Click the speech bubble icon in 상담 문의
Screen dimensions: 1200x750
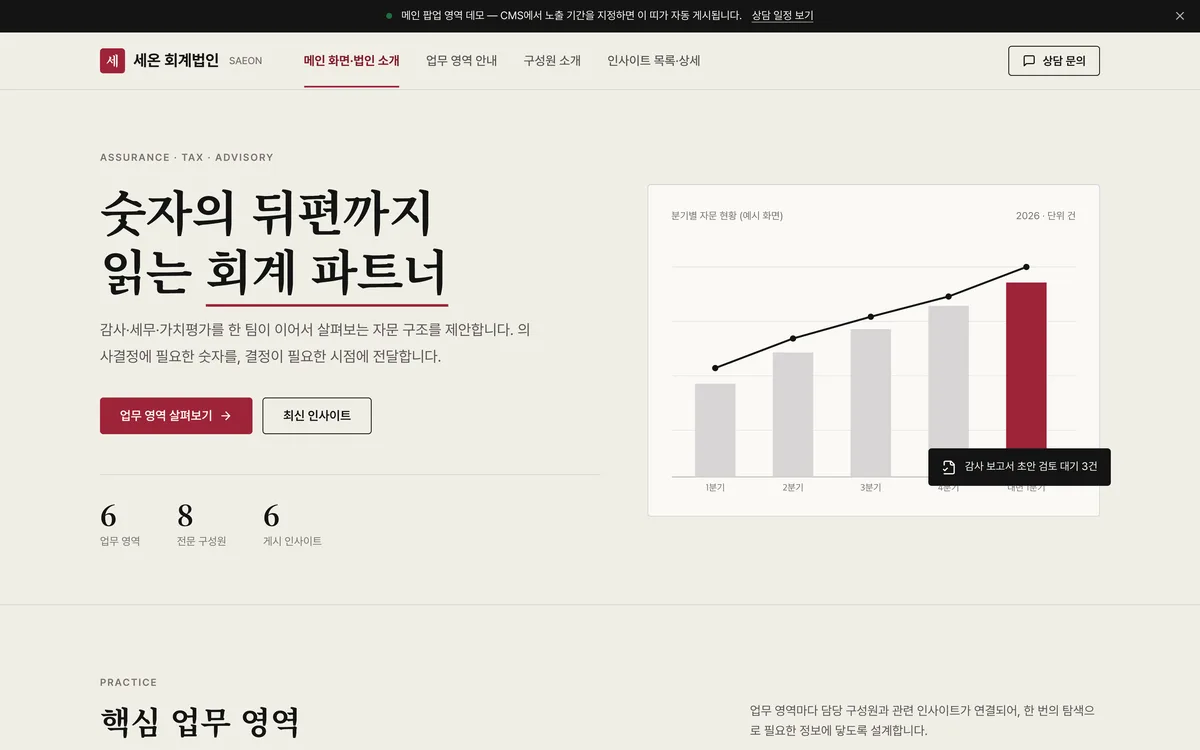(x=1029, y=61)
